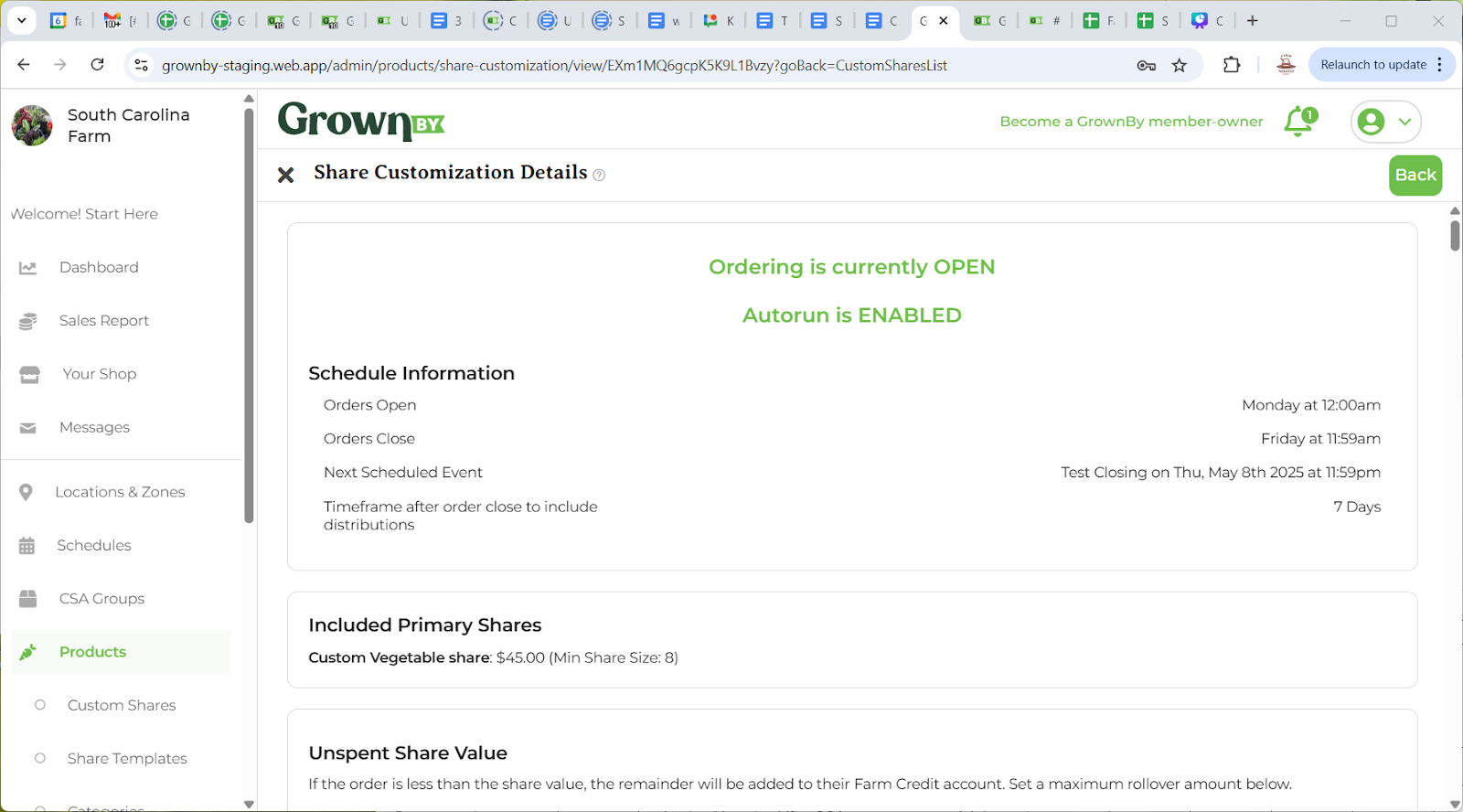Click the Your Shop storefront icon
The width and height of the screenshot is (1463, 812).
click(x=29, y=374)
